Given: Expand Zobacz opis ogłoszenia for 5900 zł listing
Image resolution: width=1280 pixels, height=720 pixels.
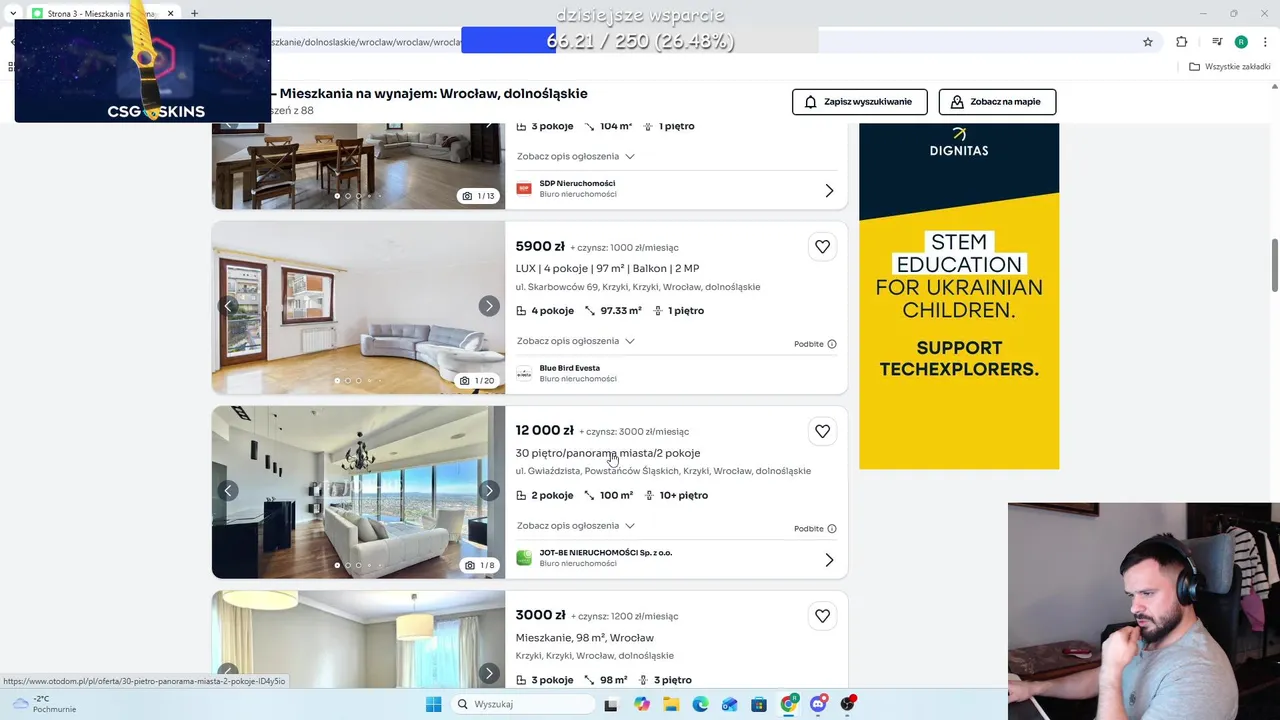Looking at the screenshot, I should 576,341.
